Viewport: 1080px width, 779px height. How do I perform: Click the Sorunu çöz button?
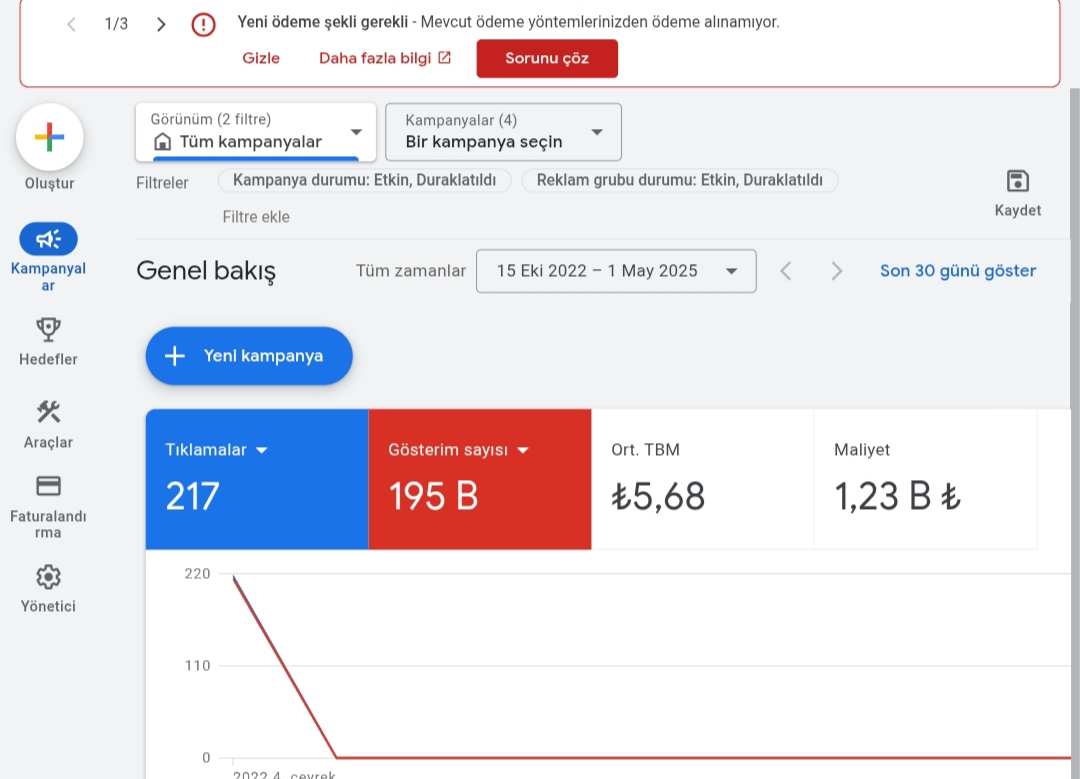click(547, 59)
